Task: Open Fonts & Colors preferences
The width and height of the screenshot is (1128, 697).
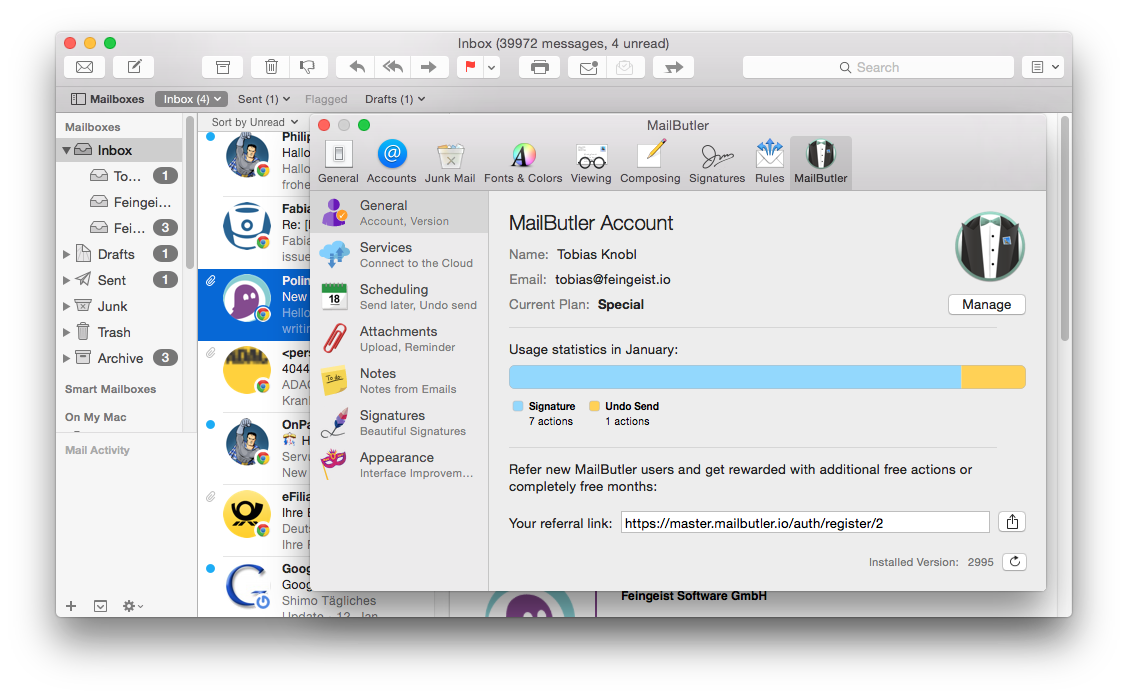Action: [x=523, y=163]
